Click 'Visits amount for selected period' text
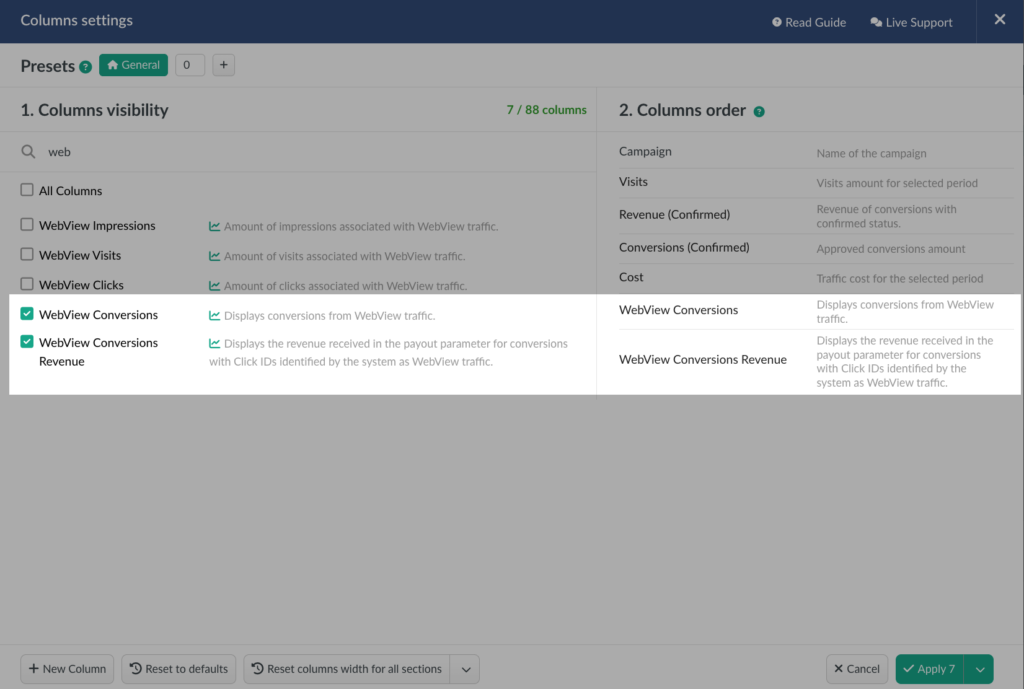The width and height of the screenshot is (1024, 689). 897,184
